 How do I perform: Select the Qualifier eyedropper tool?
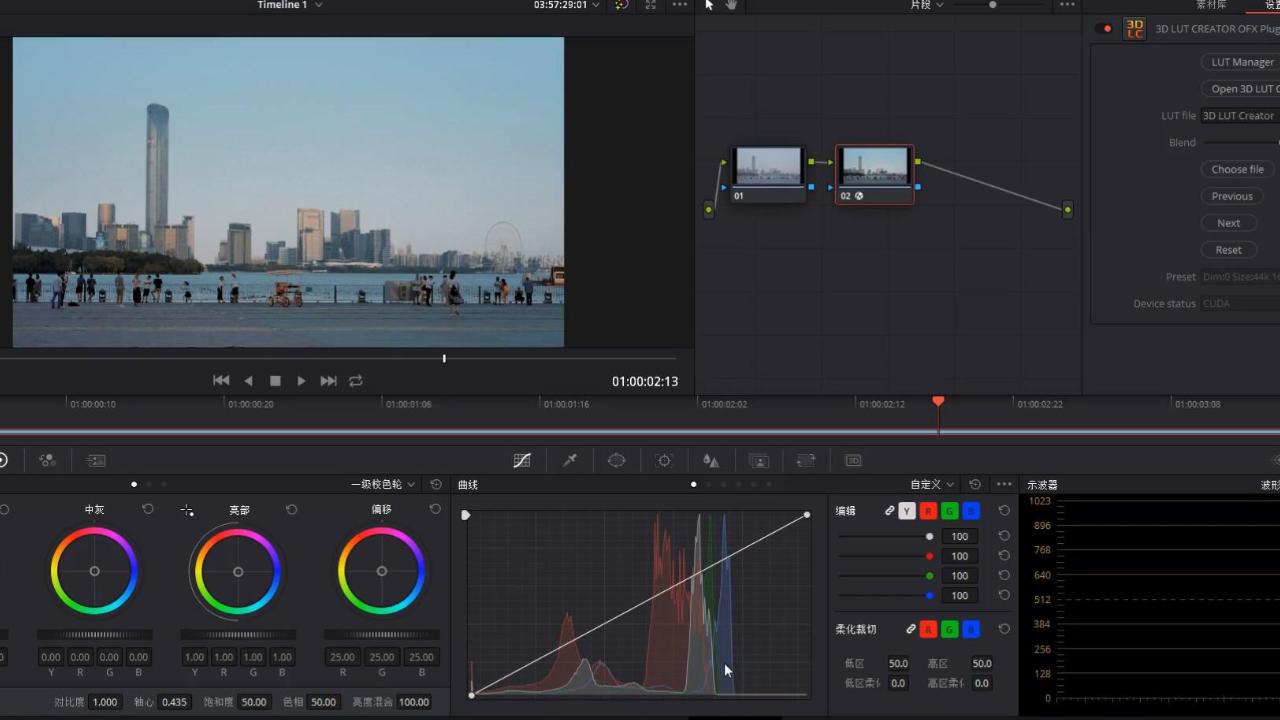click(x=570, y=460)
